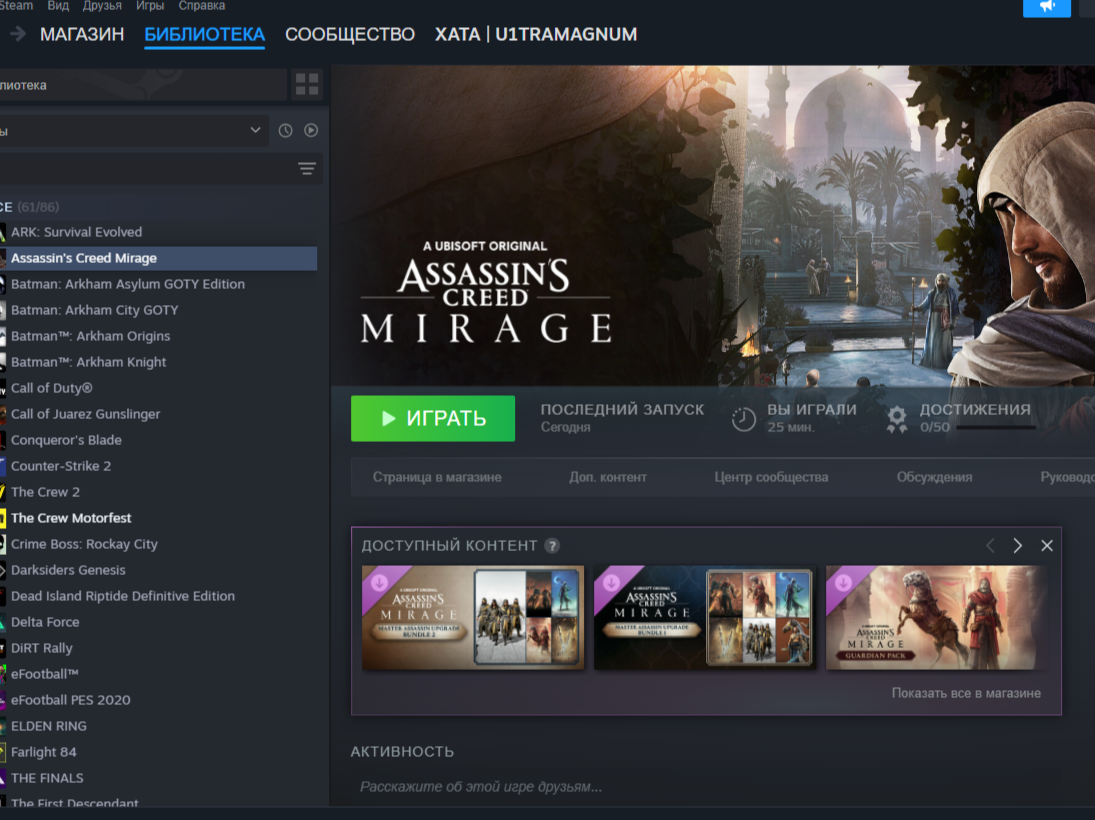Select DiRT Rally in library
Screen dimensions: 1095x820
pos(159,647)
